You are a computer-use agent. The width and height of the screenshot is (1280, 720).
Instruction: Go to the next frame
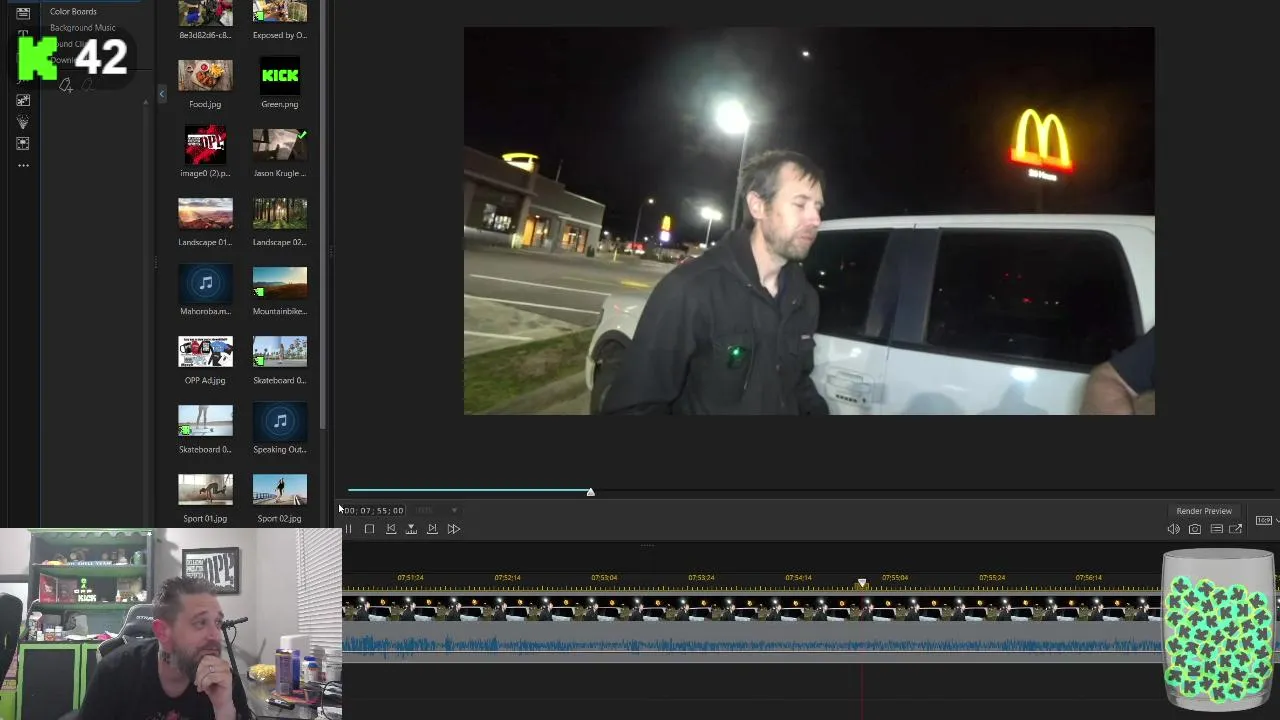(x=432, y=529)
